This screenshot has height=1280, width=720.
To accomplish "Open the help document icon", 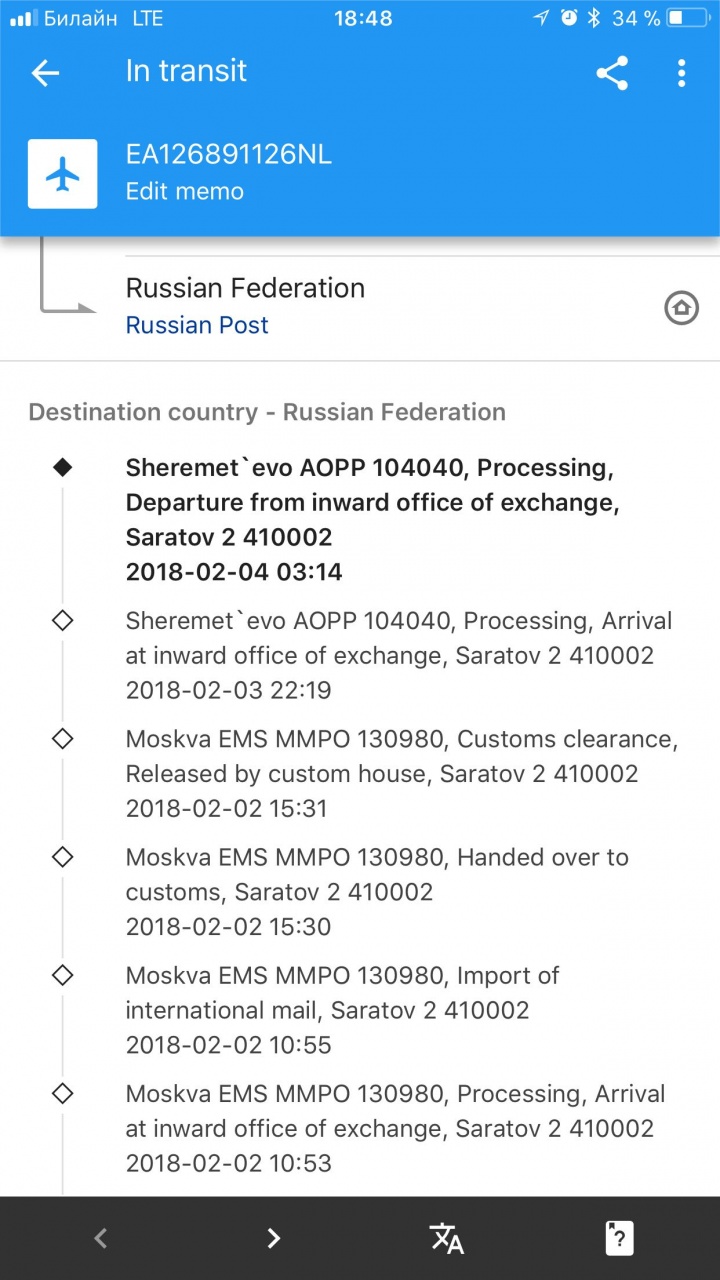I will (620, 1238).
